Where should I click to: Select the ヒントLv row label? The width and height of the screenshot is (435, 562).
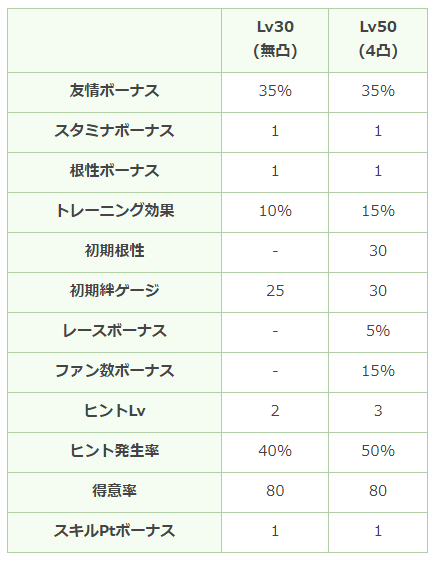click(x=114, y=411)
